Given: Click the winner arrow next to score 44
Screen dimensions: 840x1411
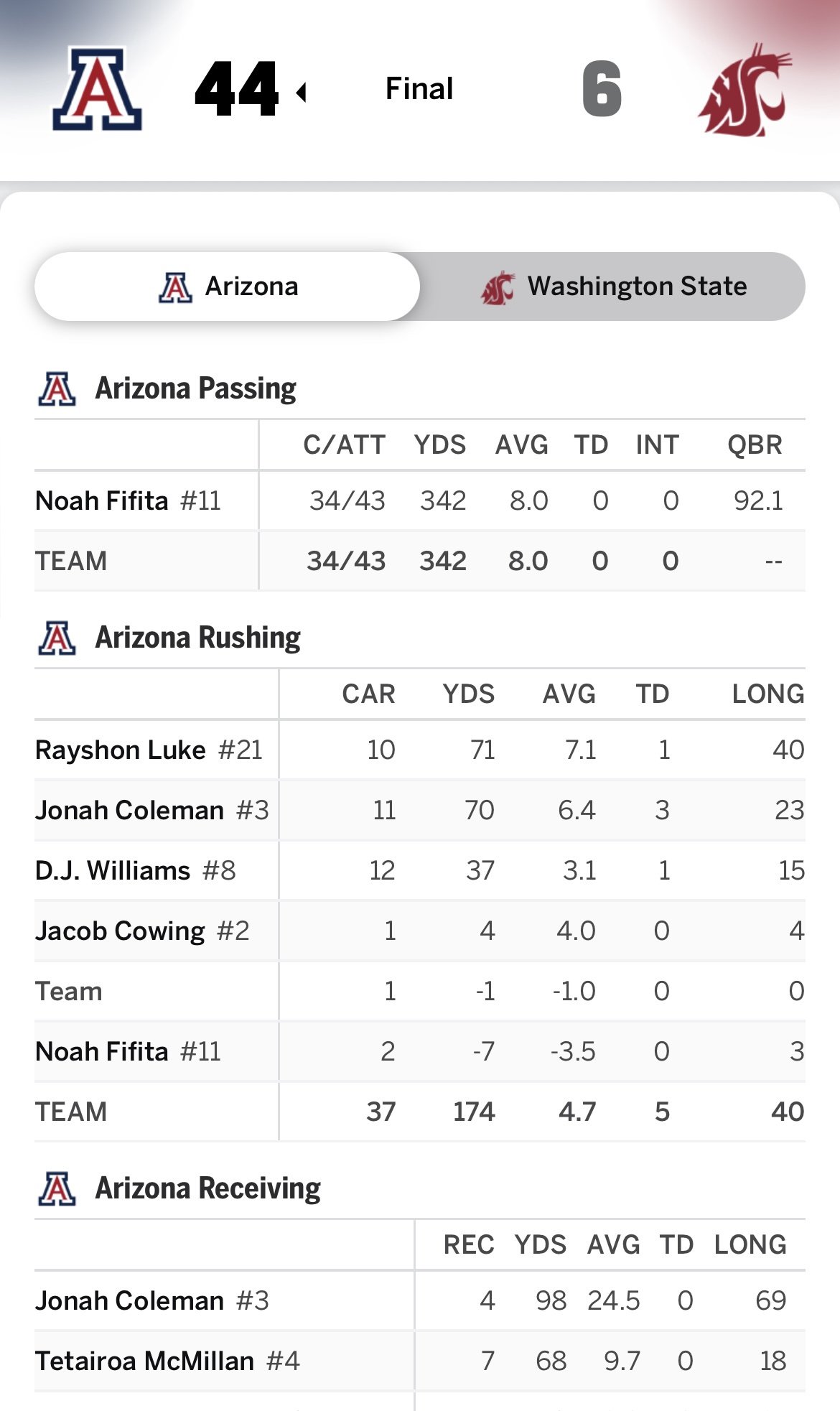Looking at the screenshot, I should click(302, 92).
